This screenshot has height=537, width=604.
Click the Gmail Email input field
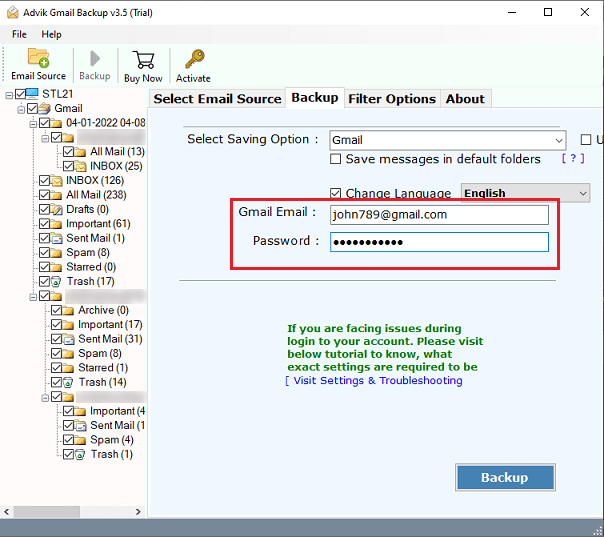click(x=439, y=215)
